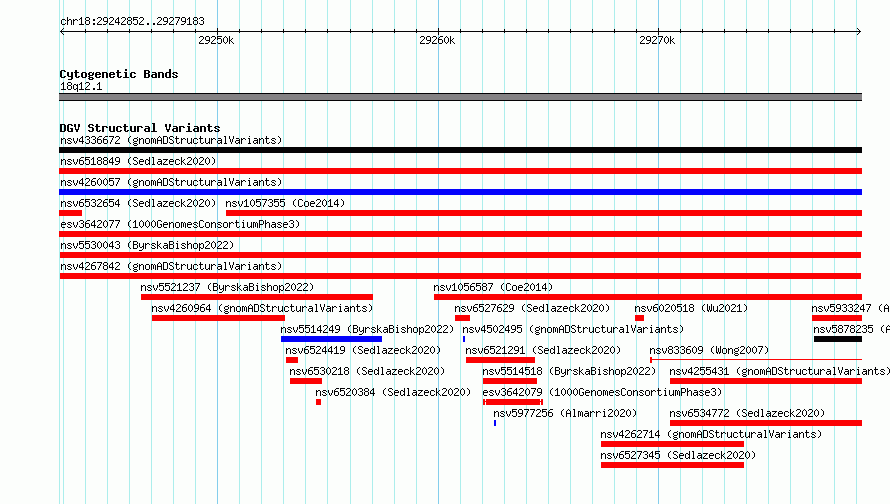
Task: Click nsv6527629 (Sedlazeck2020) label
Action: pyautogui.click(x=532, y=308)
